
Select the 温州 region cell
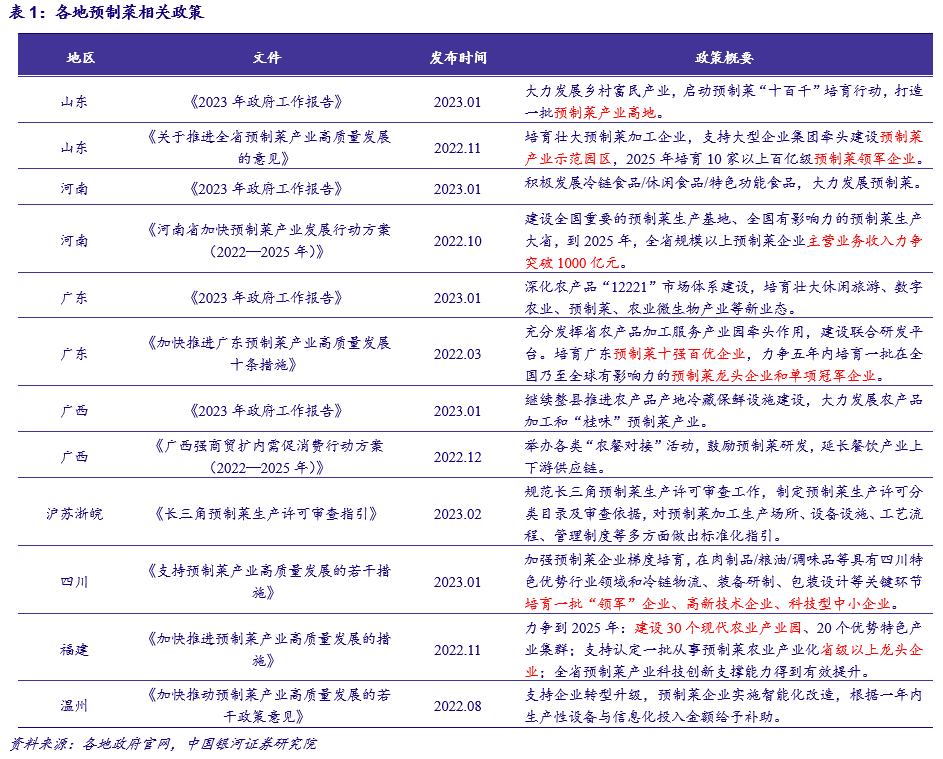tap(75, 705)
